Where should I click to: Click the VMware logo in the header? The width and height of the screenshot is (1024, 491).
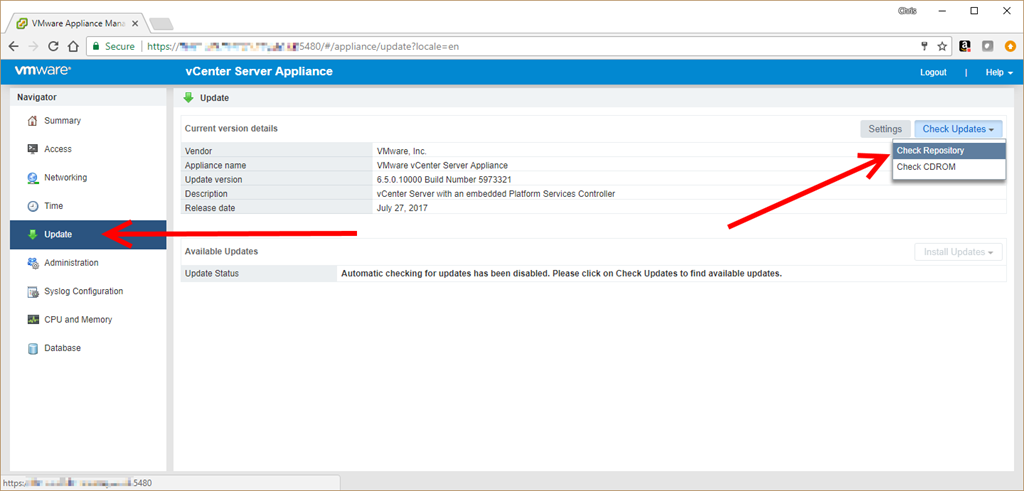[x=43, y=72]
